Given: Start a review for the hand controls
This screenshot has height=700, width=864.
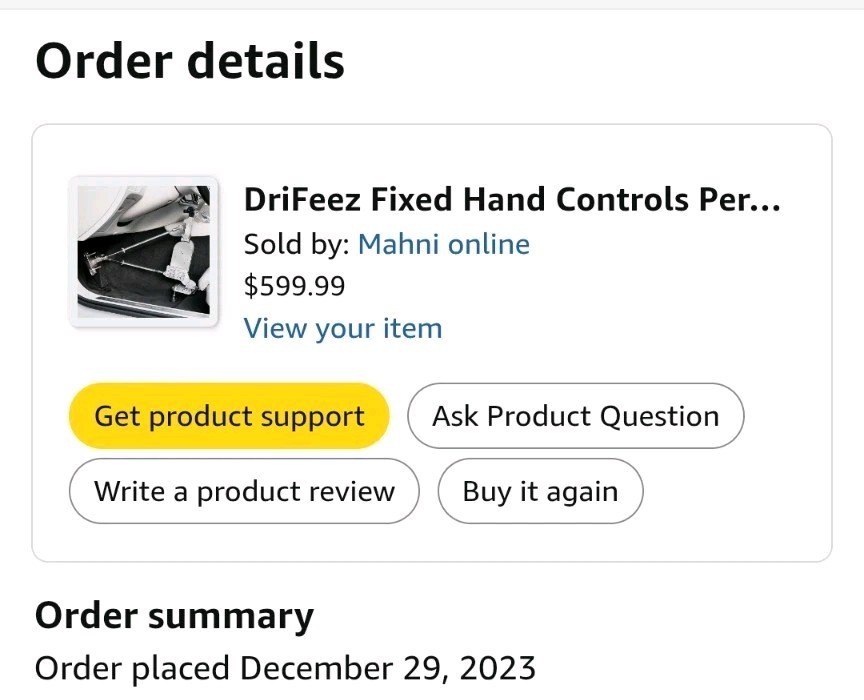Looking at the screenshot, I should 243,491.
